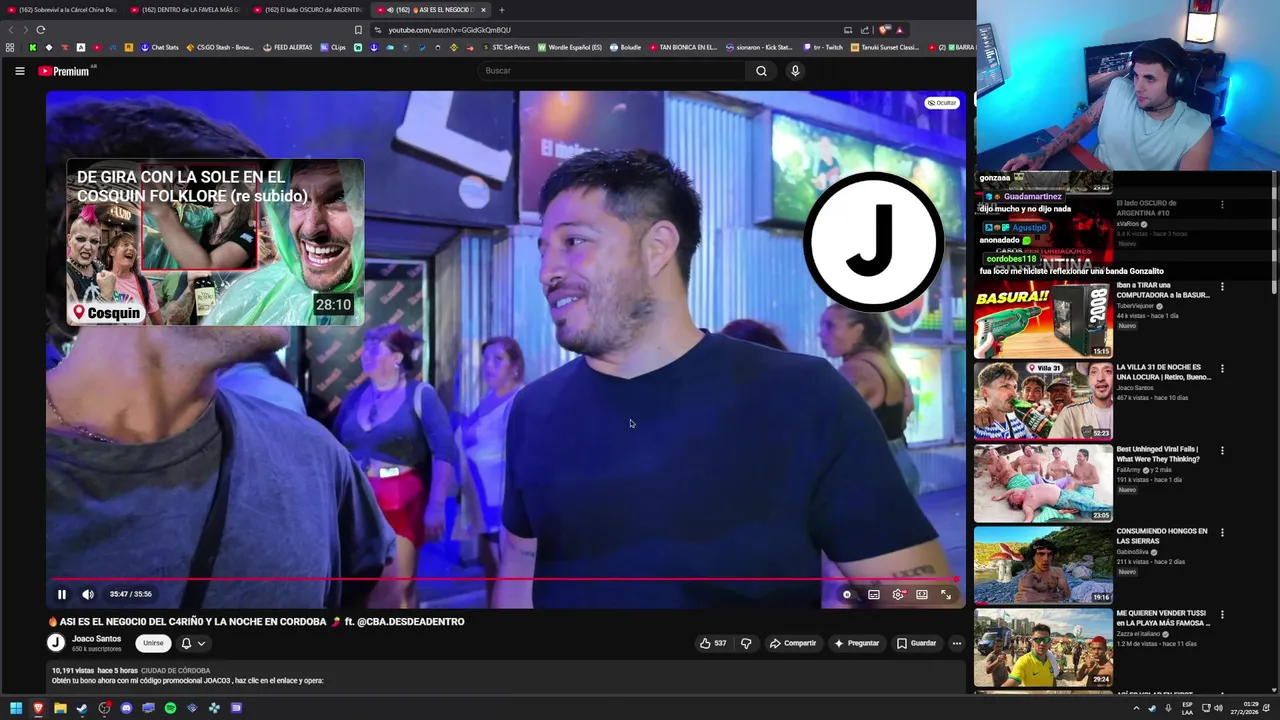Seek on the red video progress bar

click(x=505, y=579)
